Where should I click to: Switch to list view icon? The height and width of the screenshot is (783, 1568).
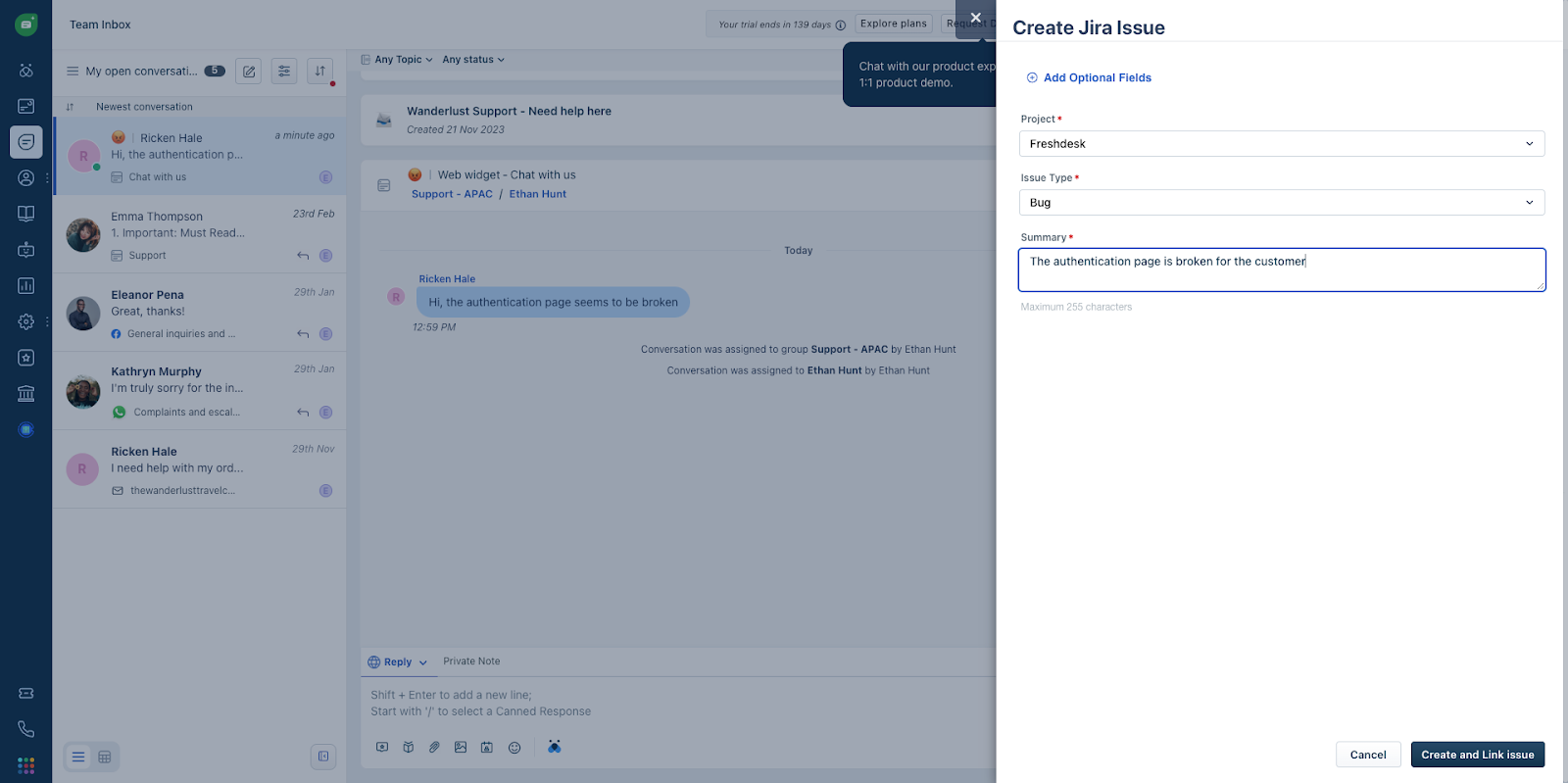78,757
